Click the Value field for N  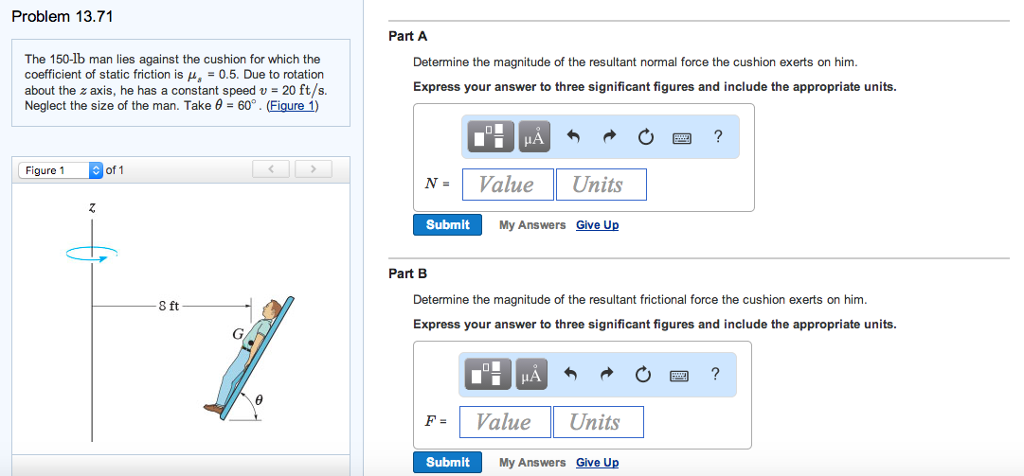tap(507, 184)
